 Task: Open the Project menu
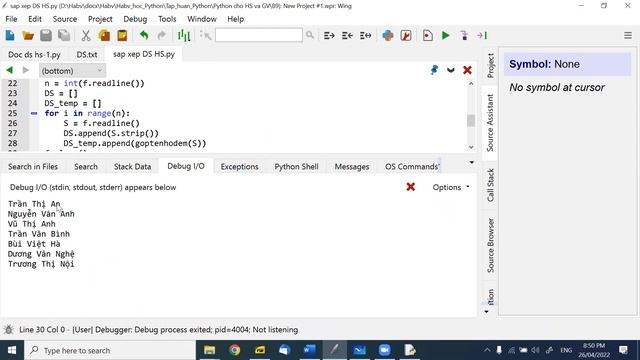pyautogui.click(x=100, y=19)
